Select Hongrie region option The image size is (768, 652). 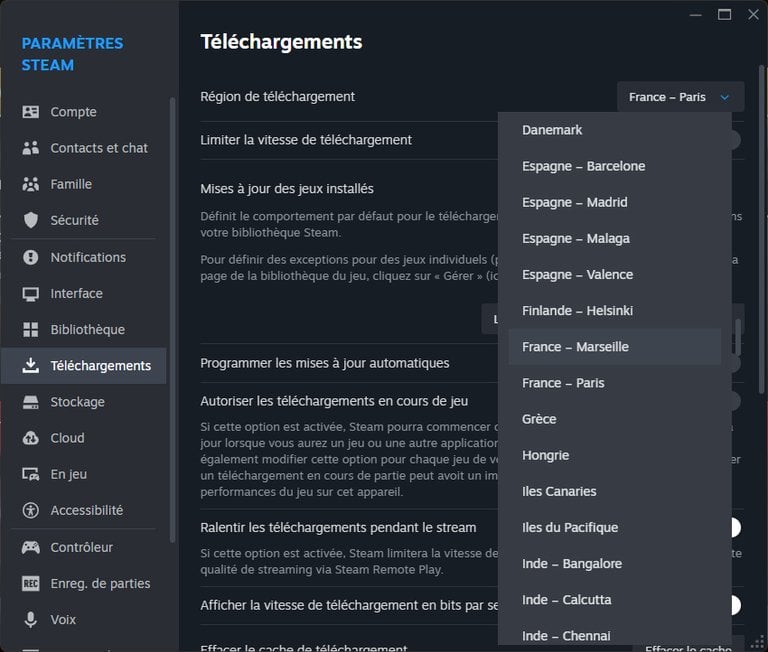click(615, 456)
